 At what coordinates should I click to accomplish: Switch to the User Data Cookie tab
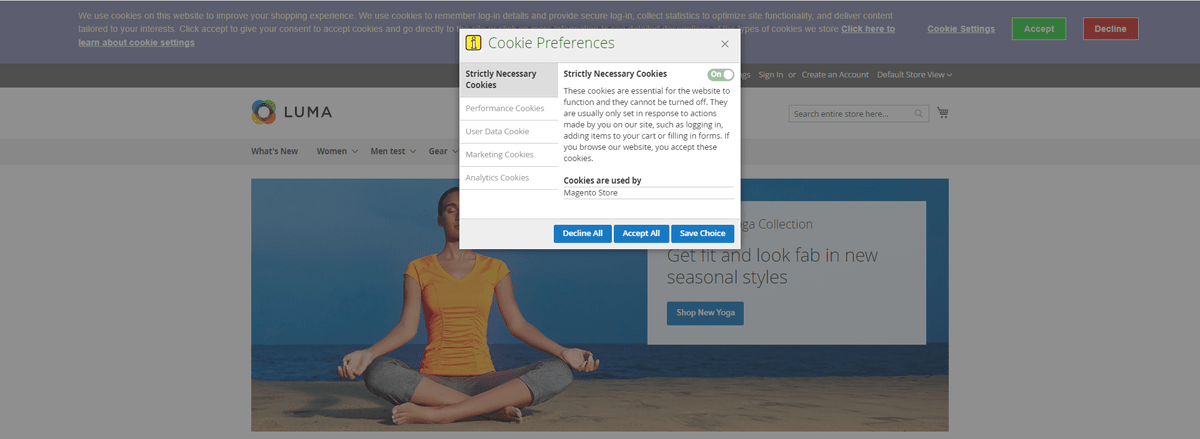tap(497, 131)
